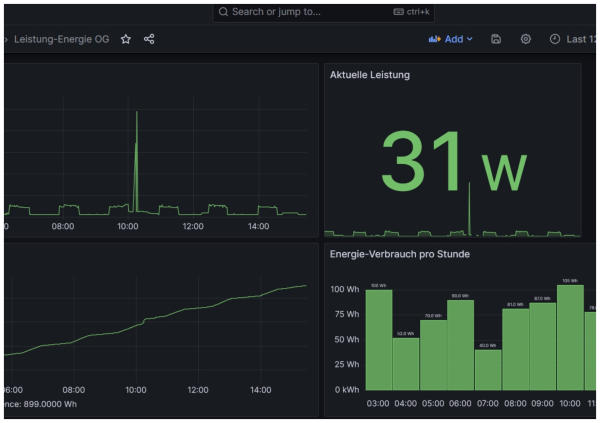
Task: Click the 10:00 bar in hourly chart
Action: click(570, 338)
